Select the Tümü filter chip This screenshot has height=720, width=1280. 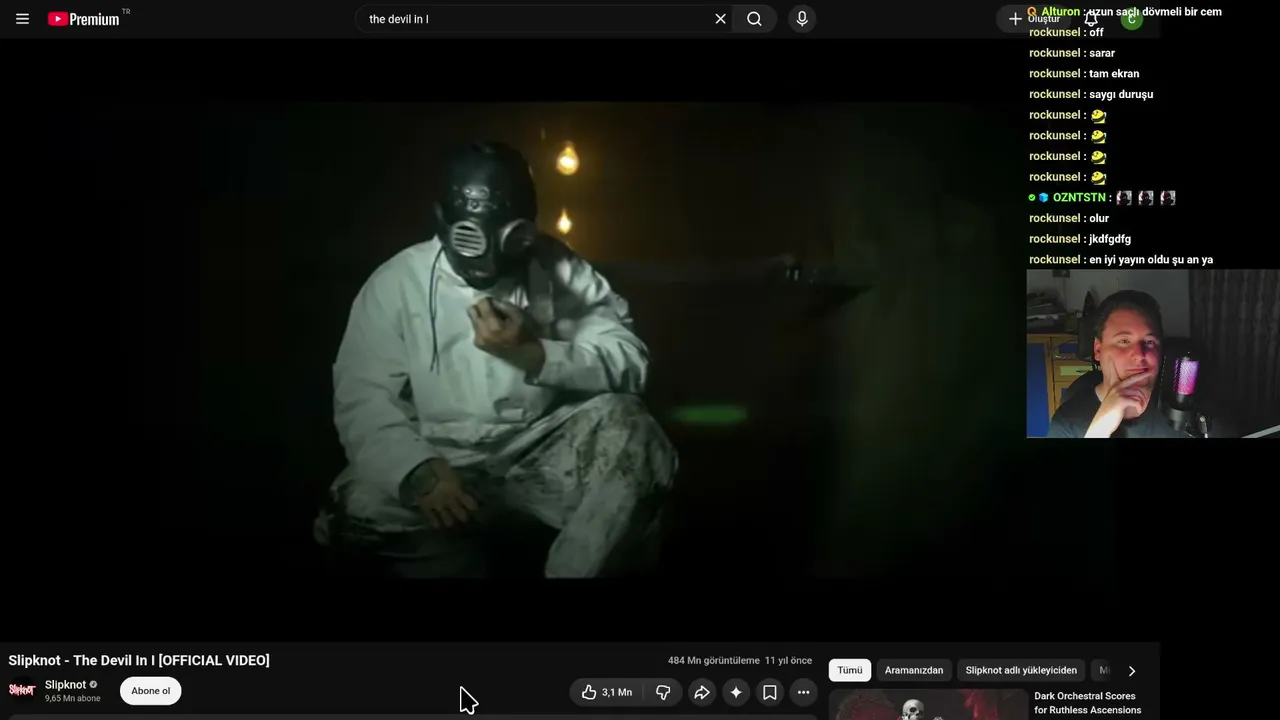[x=850, y=670]
